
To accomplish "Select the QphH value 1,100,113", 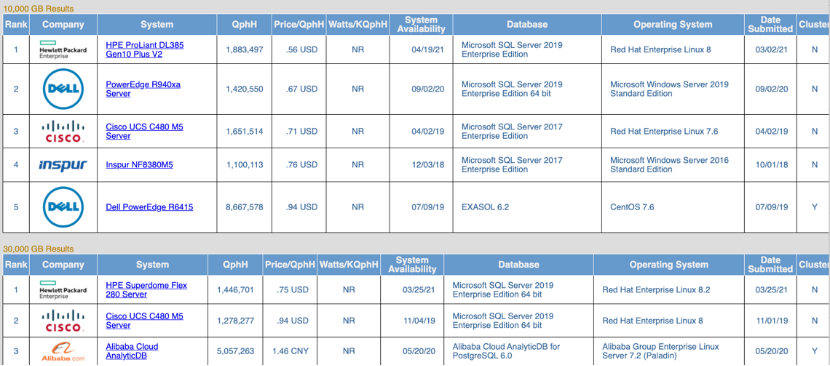I will tap(244, 165).
